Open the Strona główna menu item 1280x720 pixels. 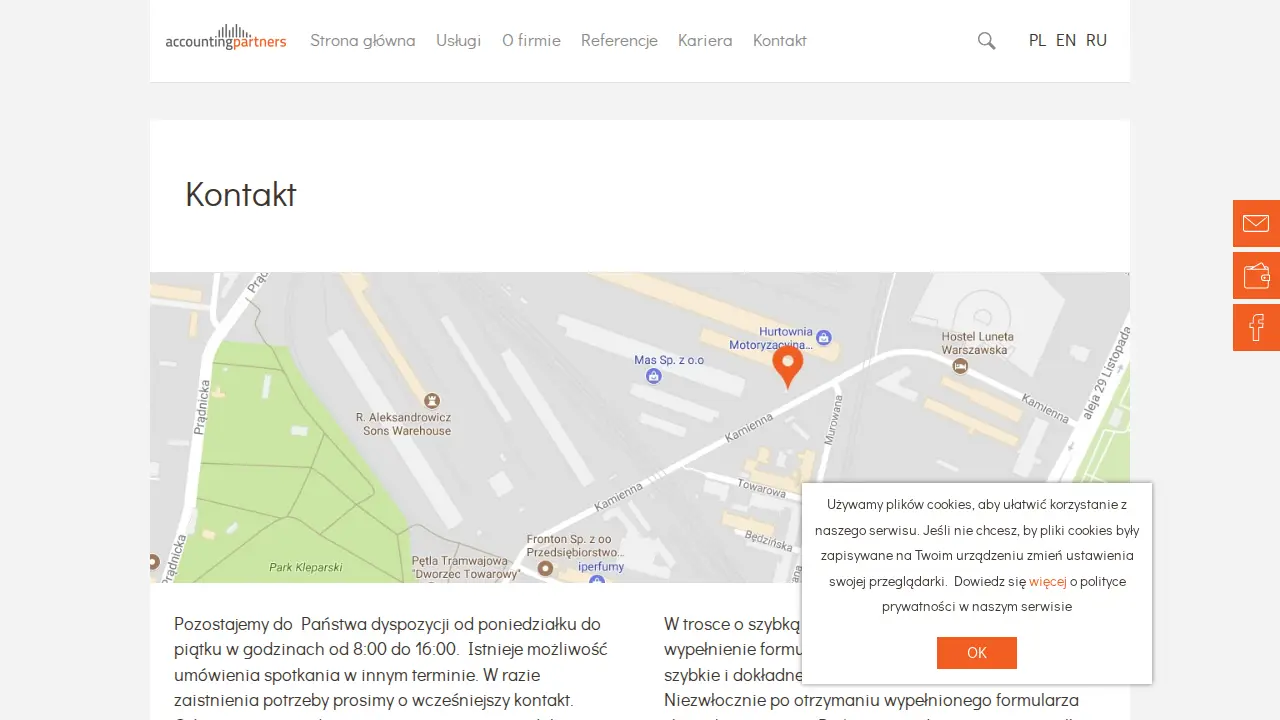(362, 40)
